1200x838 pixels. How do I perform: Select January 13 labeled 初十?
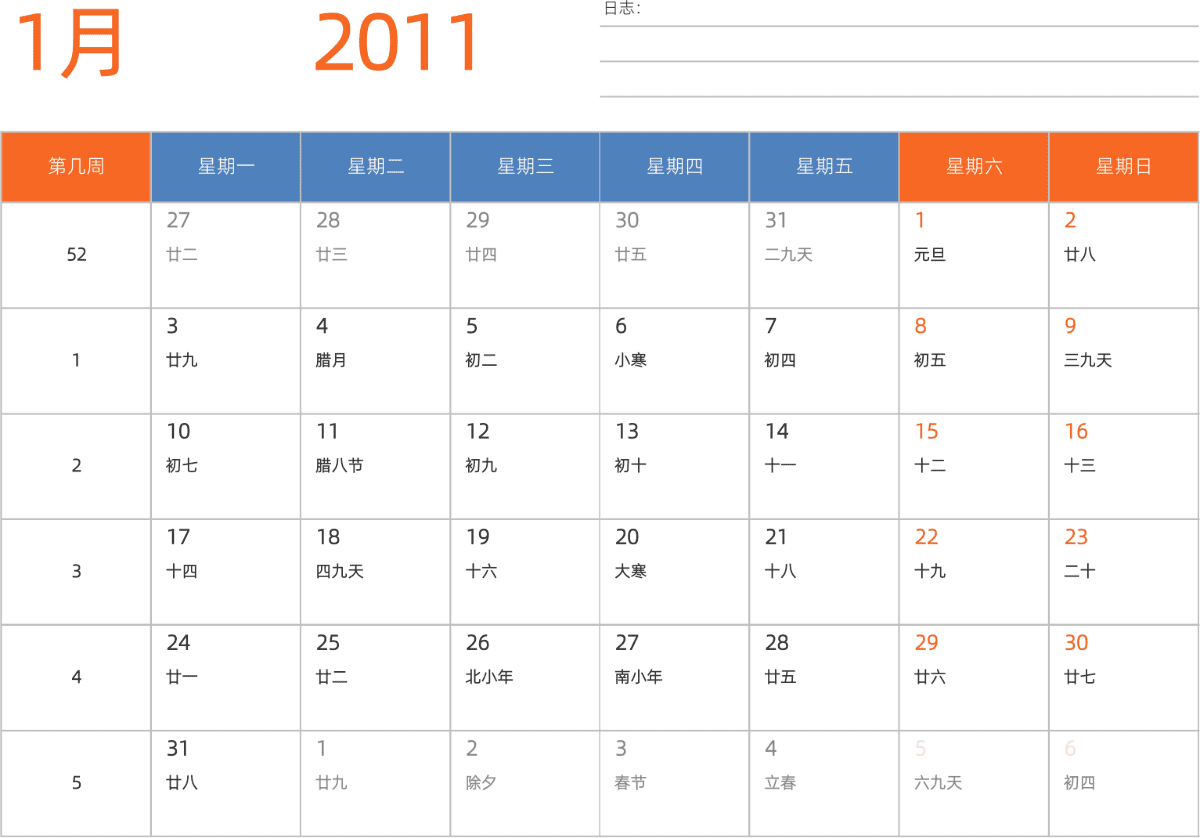[674, 466]
